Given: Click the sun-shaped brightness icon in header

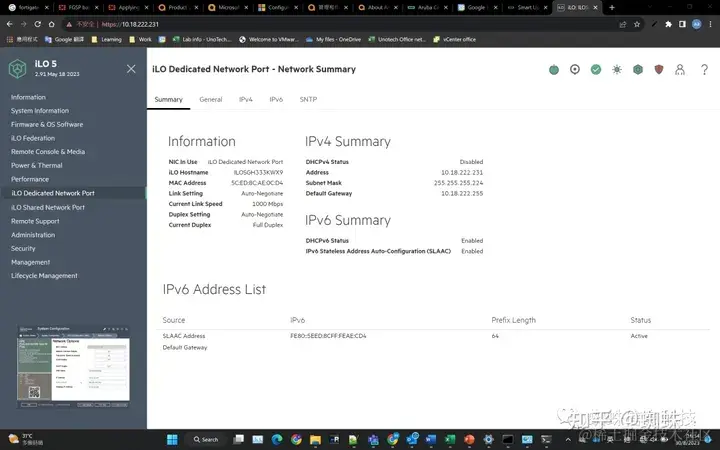Looking at the screenshot, I should click(x=617, y=69).
